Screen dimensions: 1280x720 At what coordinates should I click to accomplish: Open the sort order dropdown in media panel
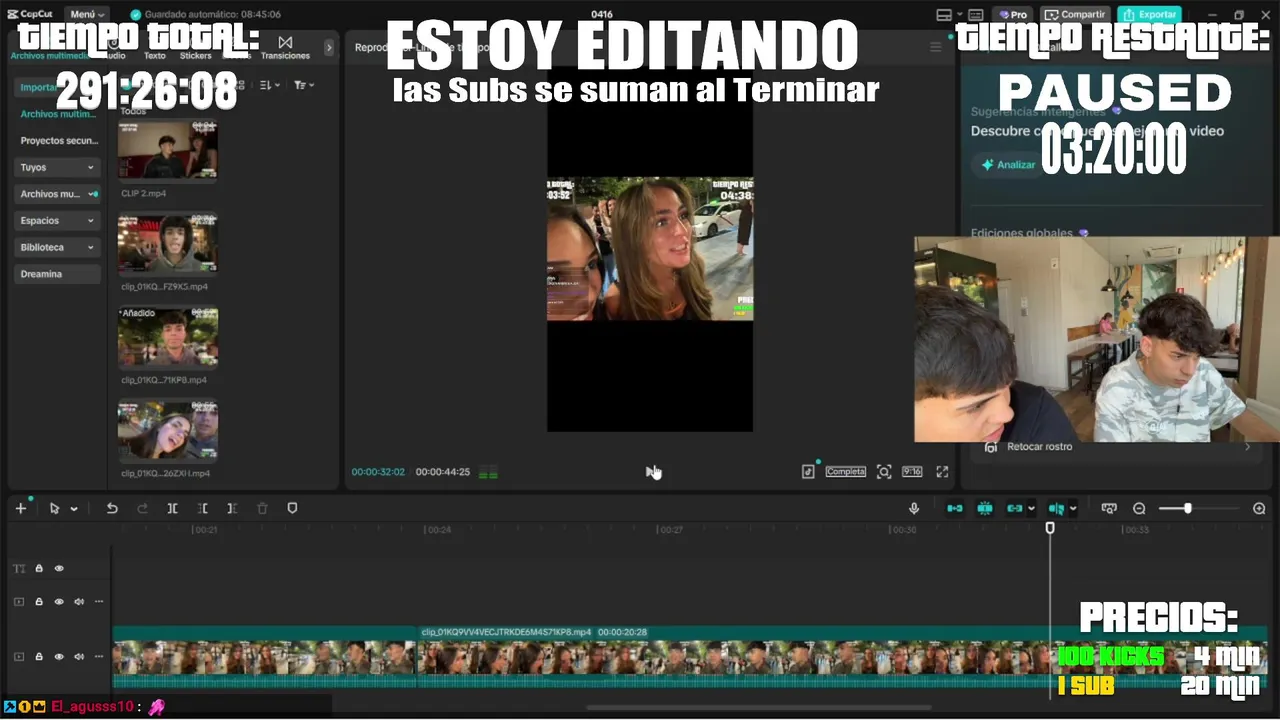[271, 85]
